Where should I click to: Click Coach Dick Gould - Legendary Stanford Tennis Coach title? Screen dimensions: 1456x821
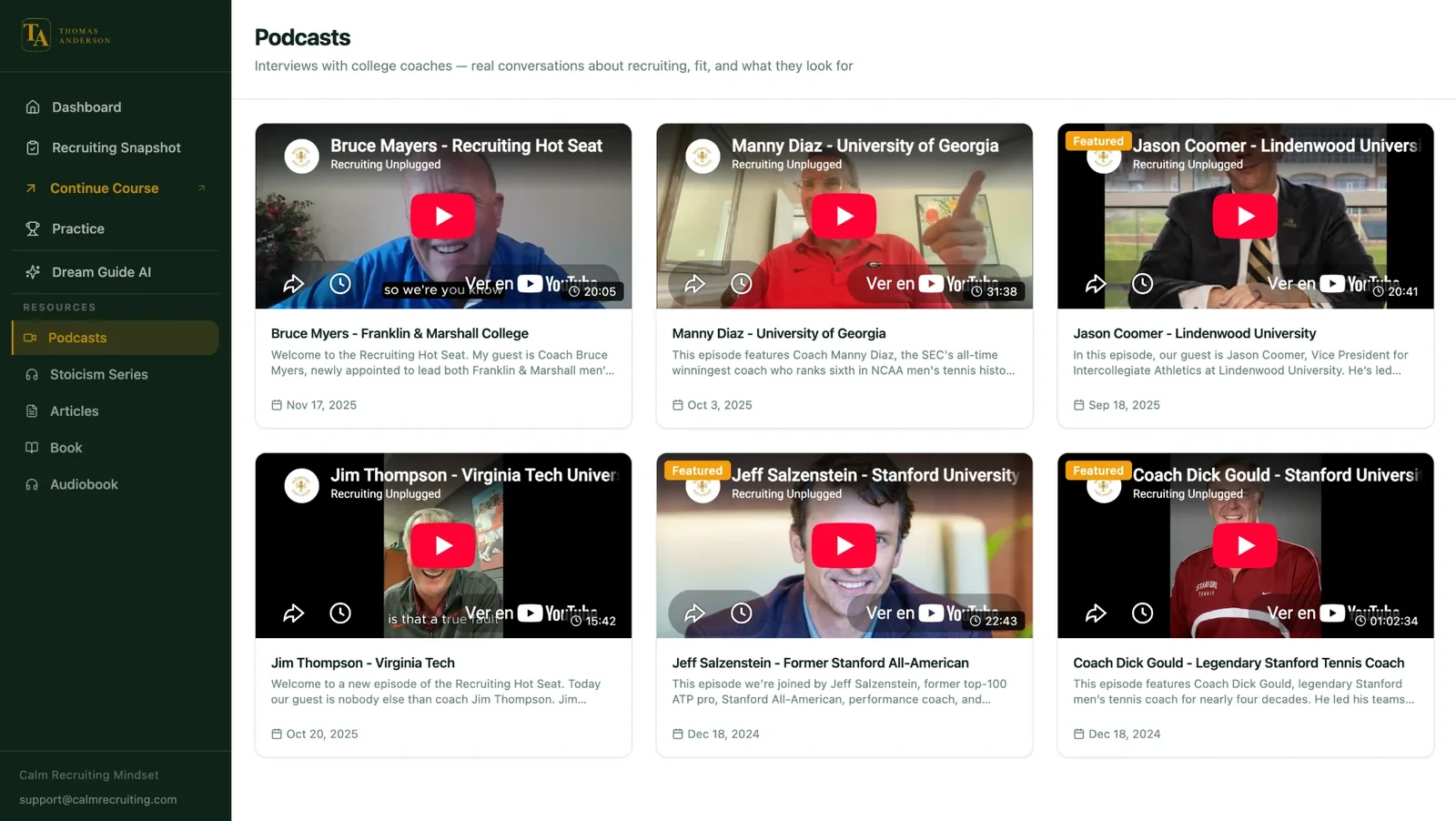coord(1239,663)
